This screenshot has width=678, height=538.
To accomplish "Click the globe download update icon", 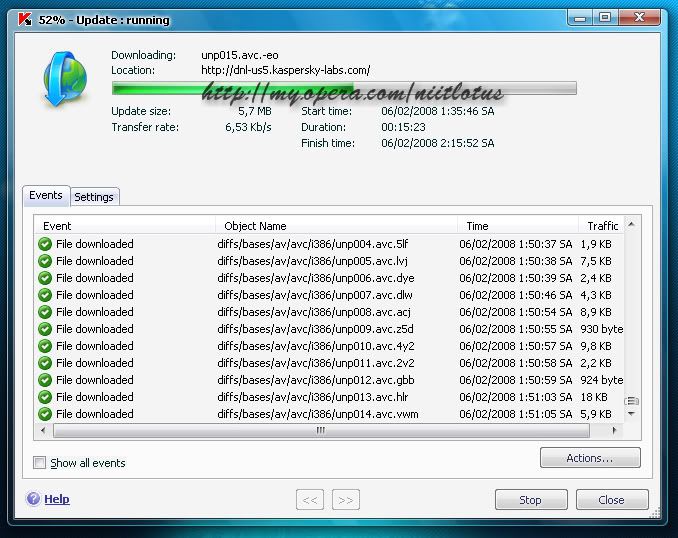I will pos(66,79).
